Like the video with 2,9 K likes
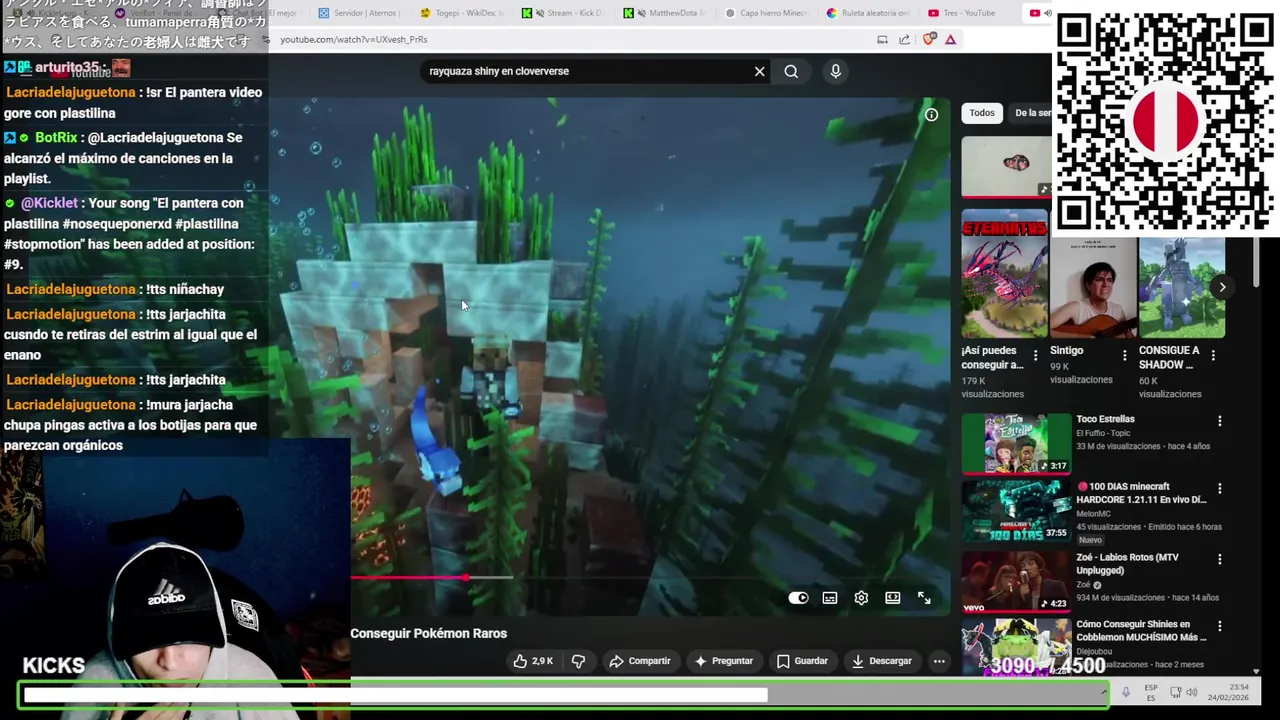 point(533,661)
